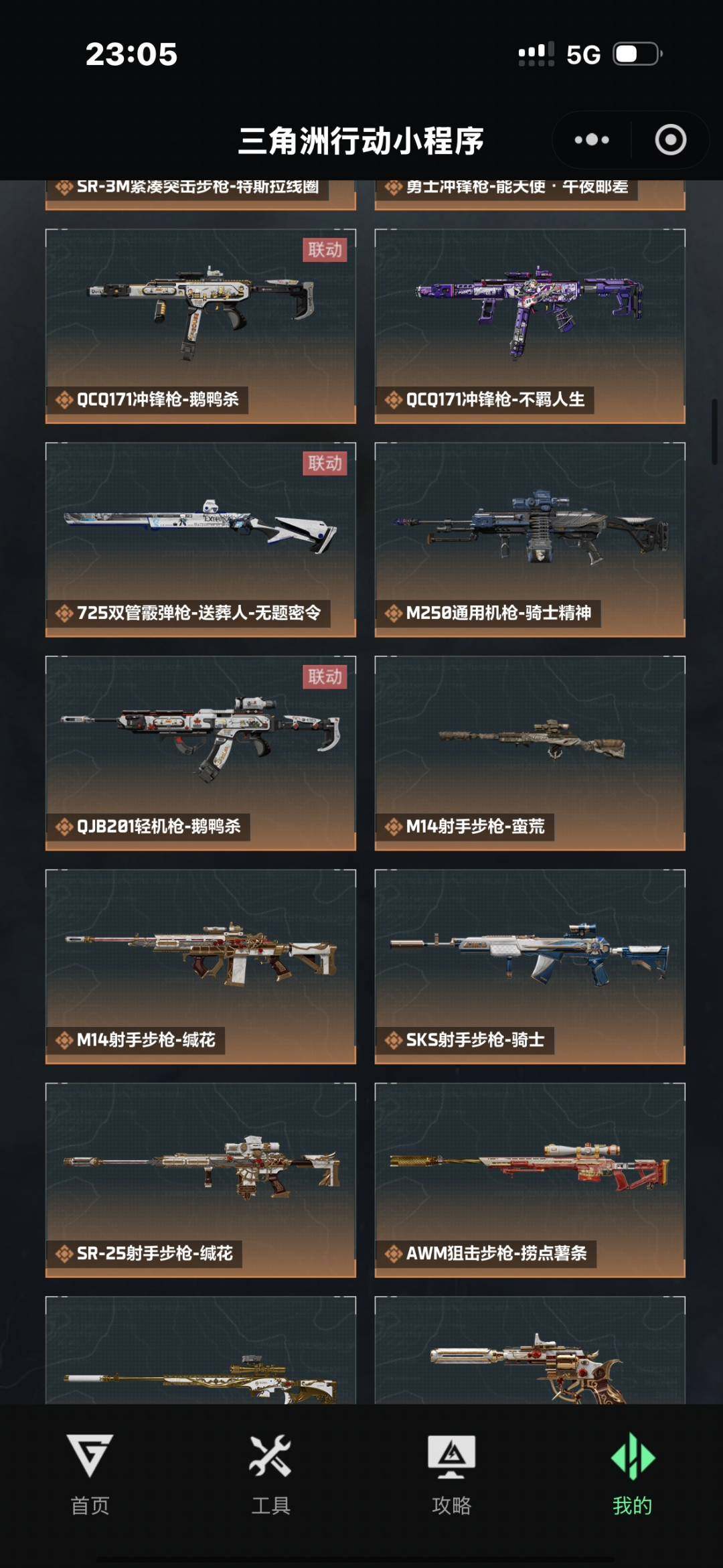Click the page scrollbar on the right edge
The image size is (723, 1568).
tap(715, 431)
